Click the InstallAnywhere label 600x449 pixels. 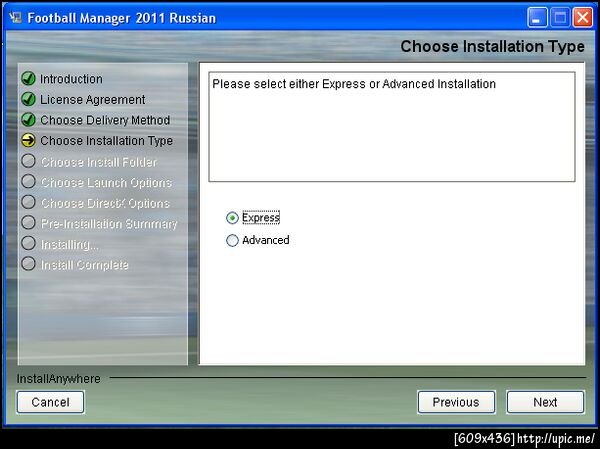click(x=59, y=379)
